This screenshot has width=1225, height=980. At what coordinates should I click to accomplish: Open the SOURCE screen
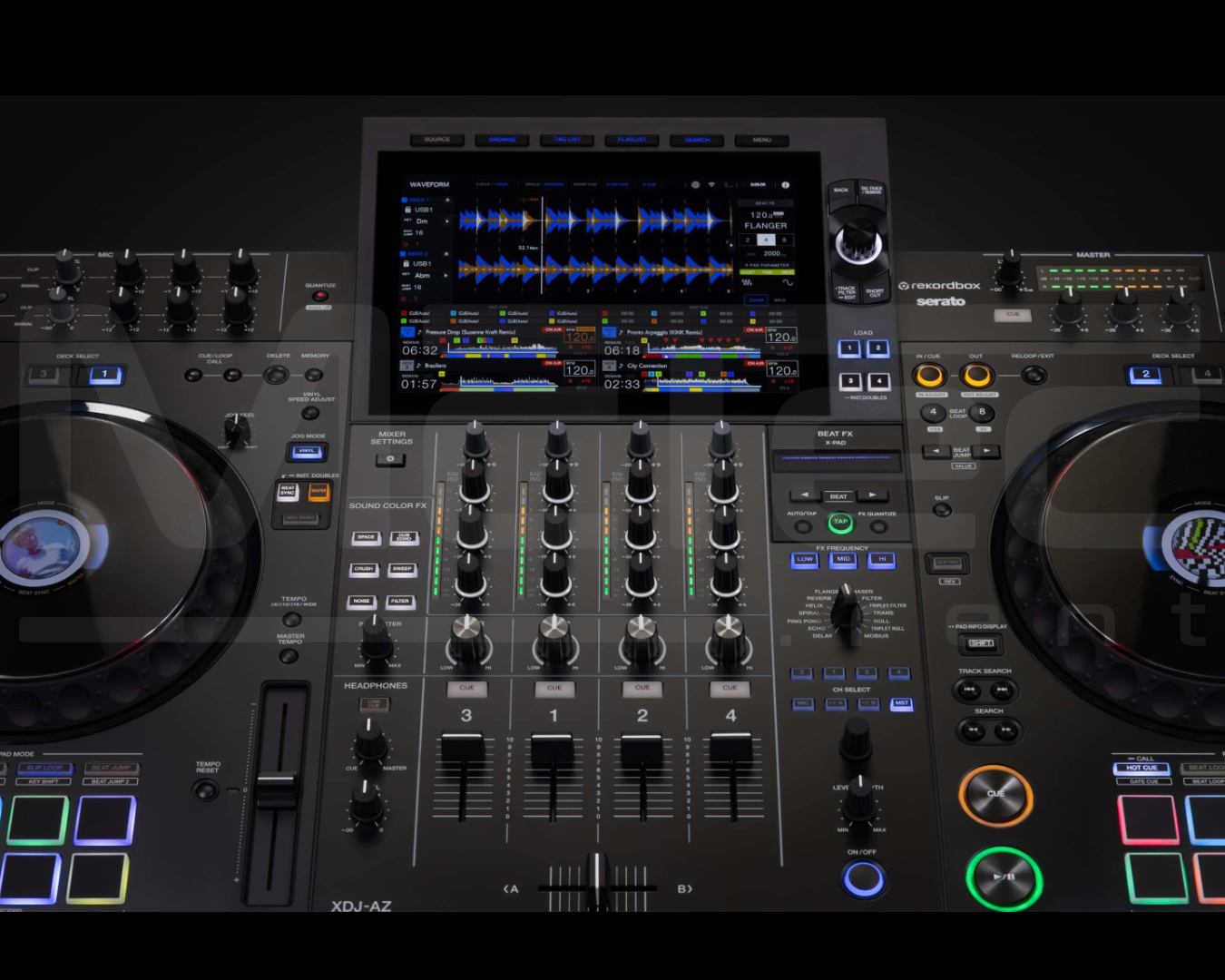coord(436,140)
